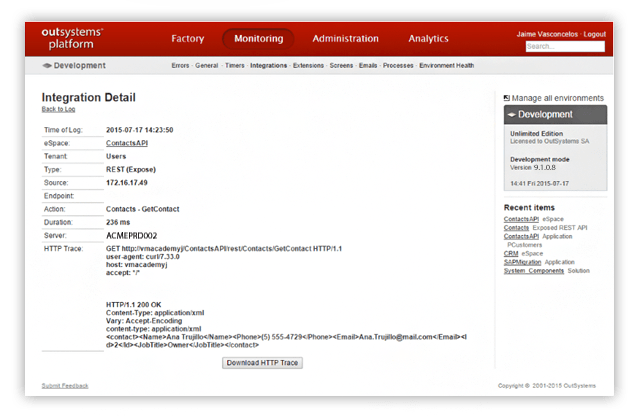Click the Duration value 236 ms
Screen dimensions: 644x416
(x=118, y=222)
